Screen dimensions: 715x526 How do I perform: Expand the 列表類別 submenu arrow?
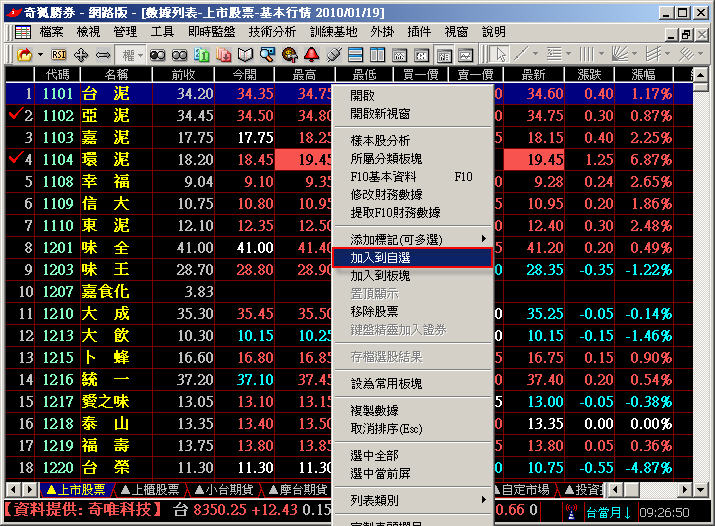485,499
